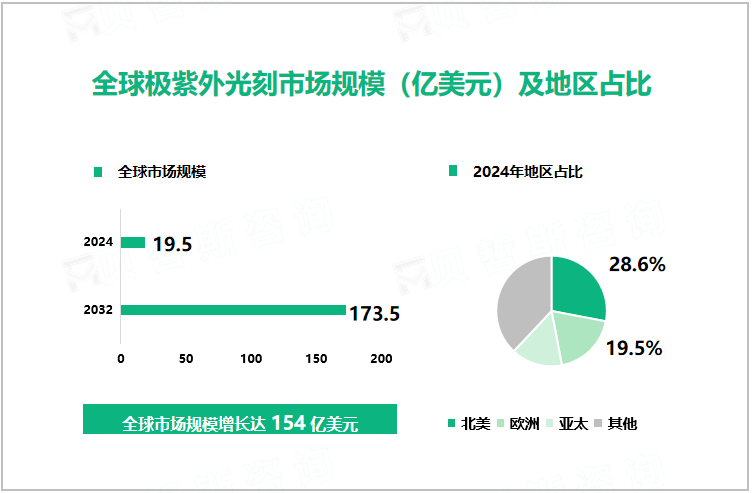The image size is (753, 493).
Task: Click the green square beside 全球市场规模
Action: click(98, 172)
